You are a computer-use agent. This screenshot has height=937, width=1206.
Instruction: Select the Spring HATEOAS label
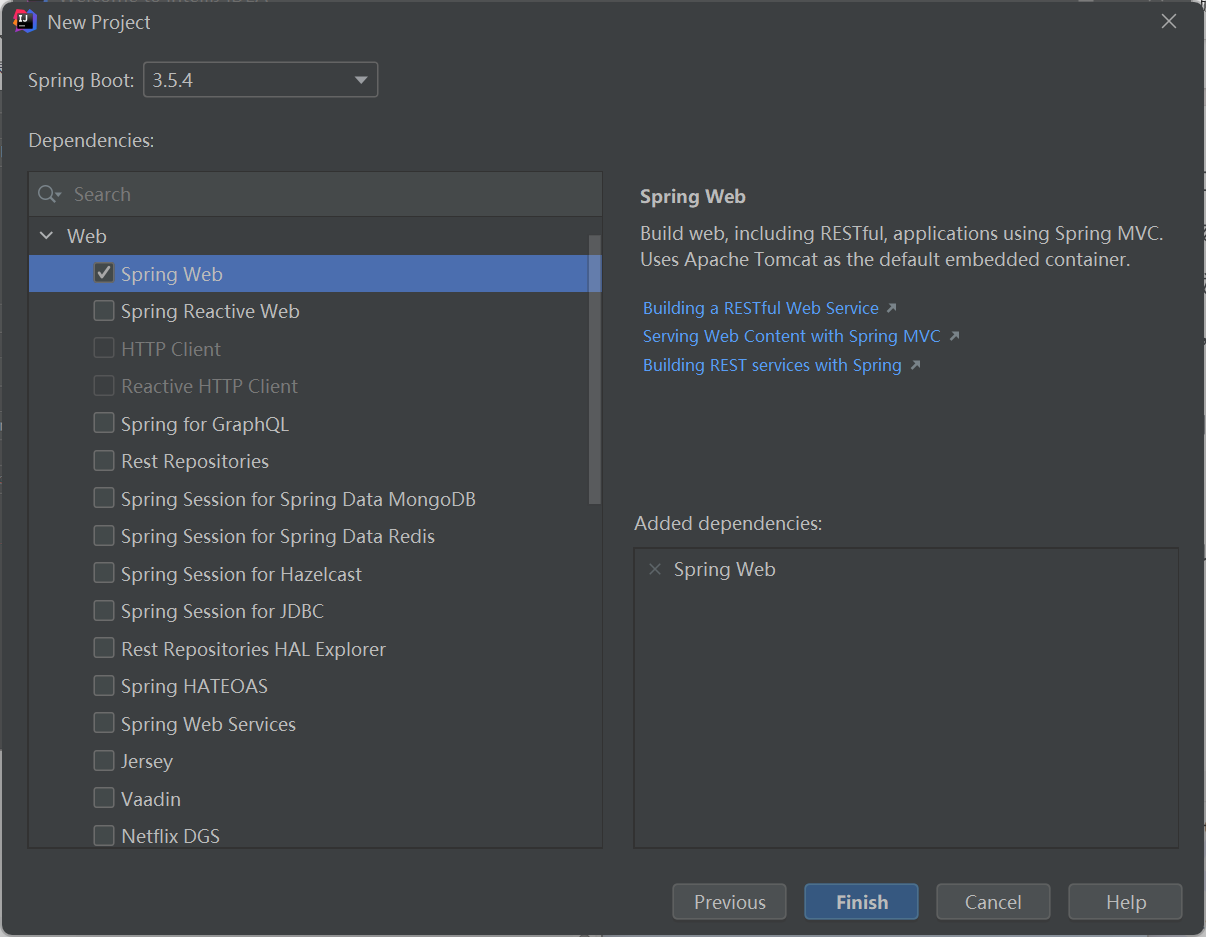coord(194,686)
